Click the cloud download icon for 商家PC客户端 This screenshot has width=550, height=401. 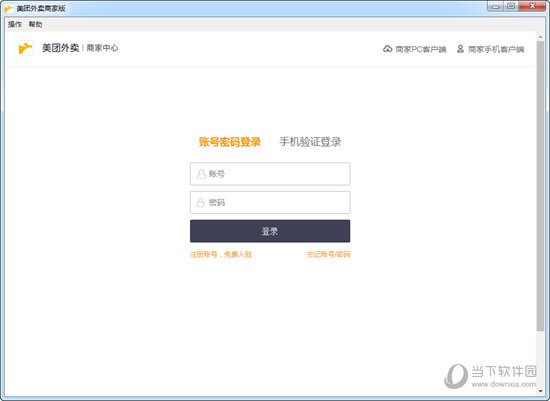coord(387,49)
